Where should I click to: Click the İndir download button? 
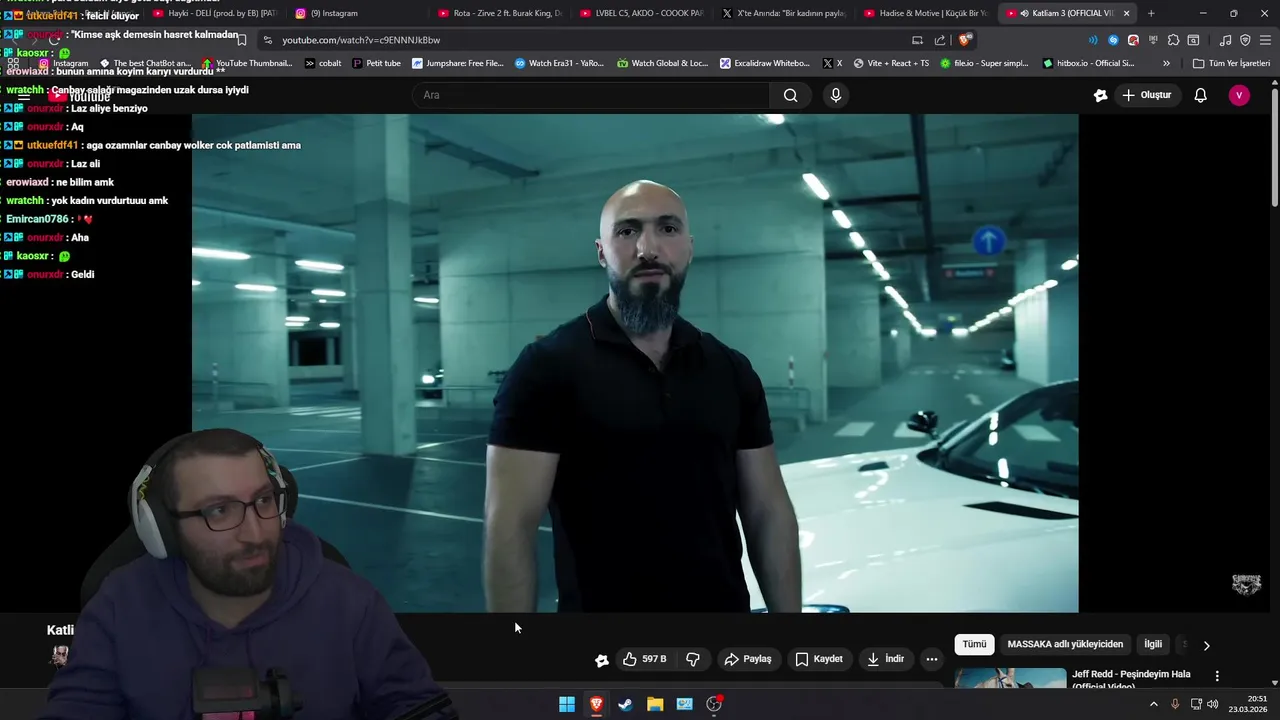(886, 659)
